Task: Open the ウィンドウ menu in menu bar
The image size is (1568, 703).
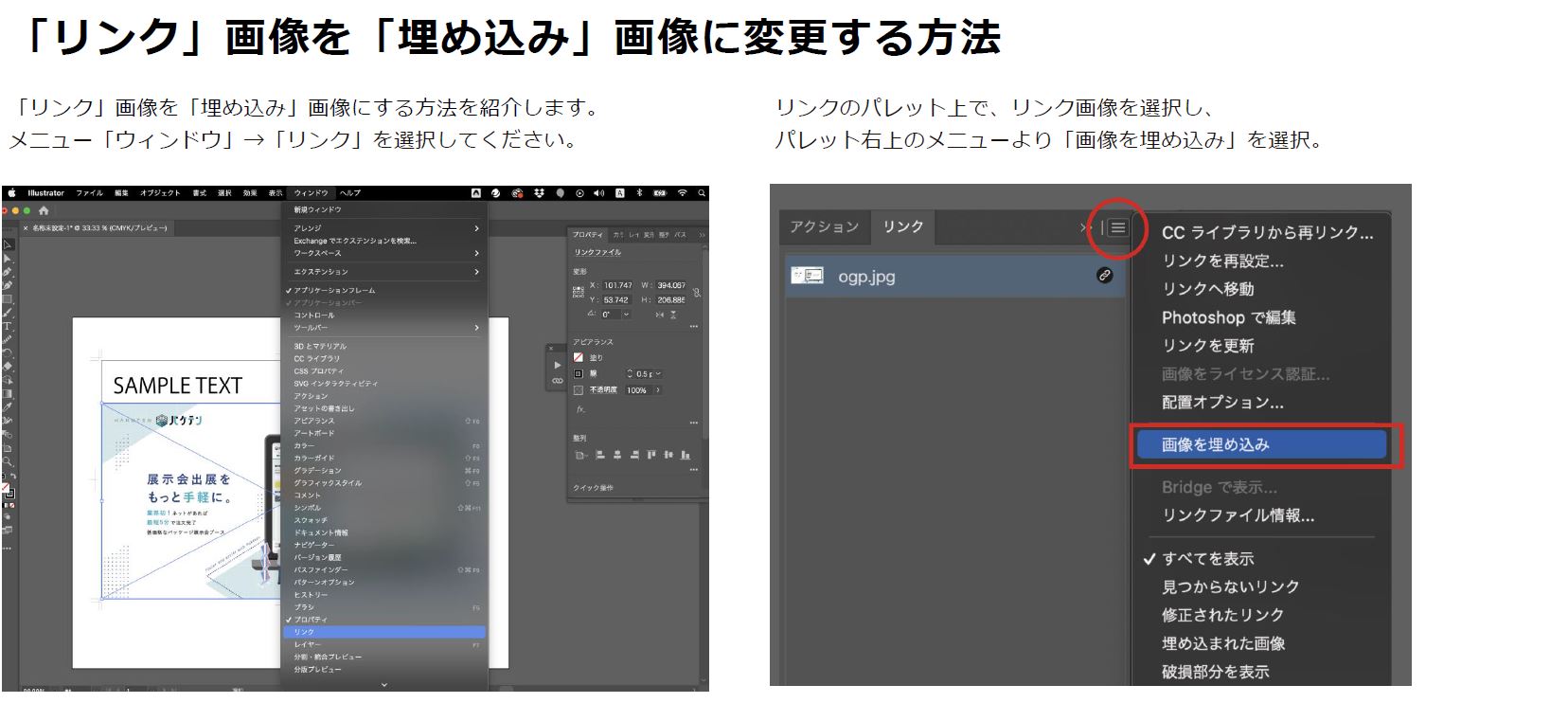Action: coord(311,192)
